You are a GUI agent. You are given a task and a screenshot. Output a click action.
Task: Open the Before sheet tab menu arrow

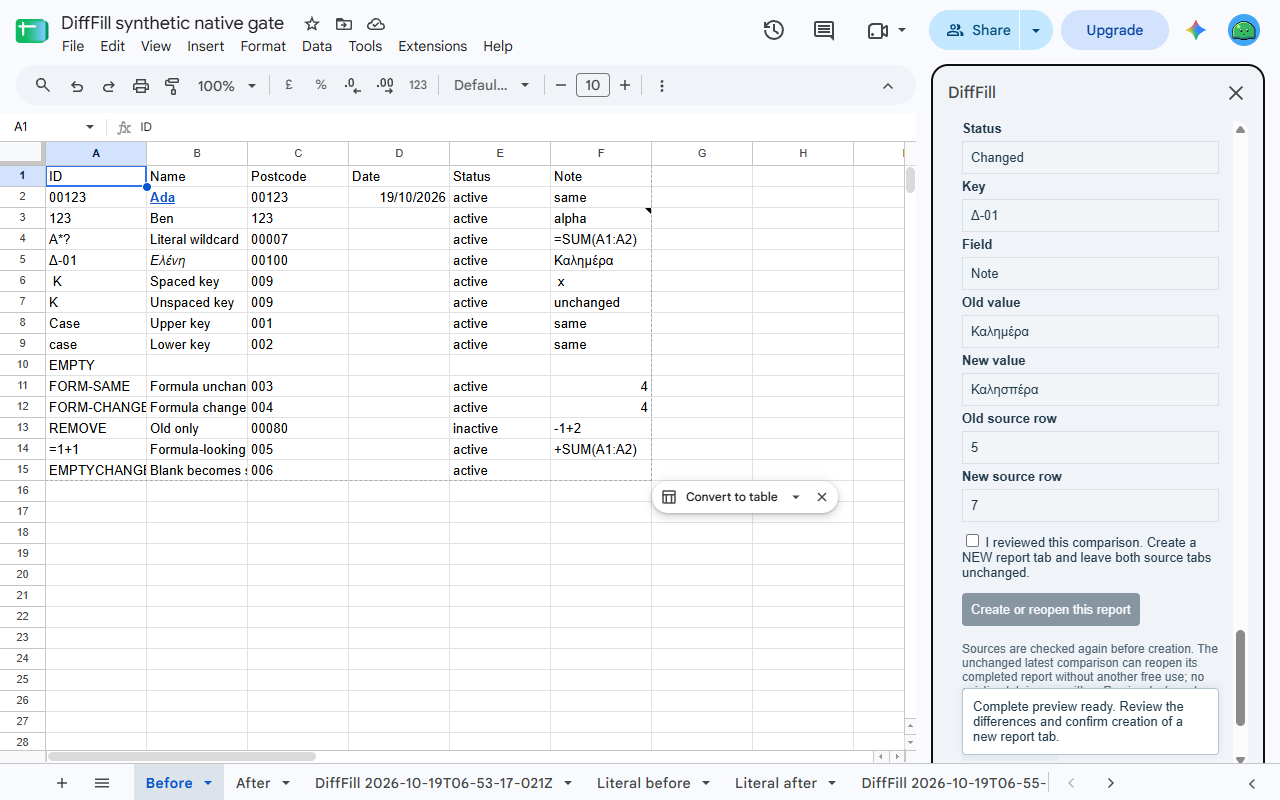pos(208,783)
